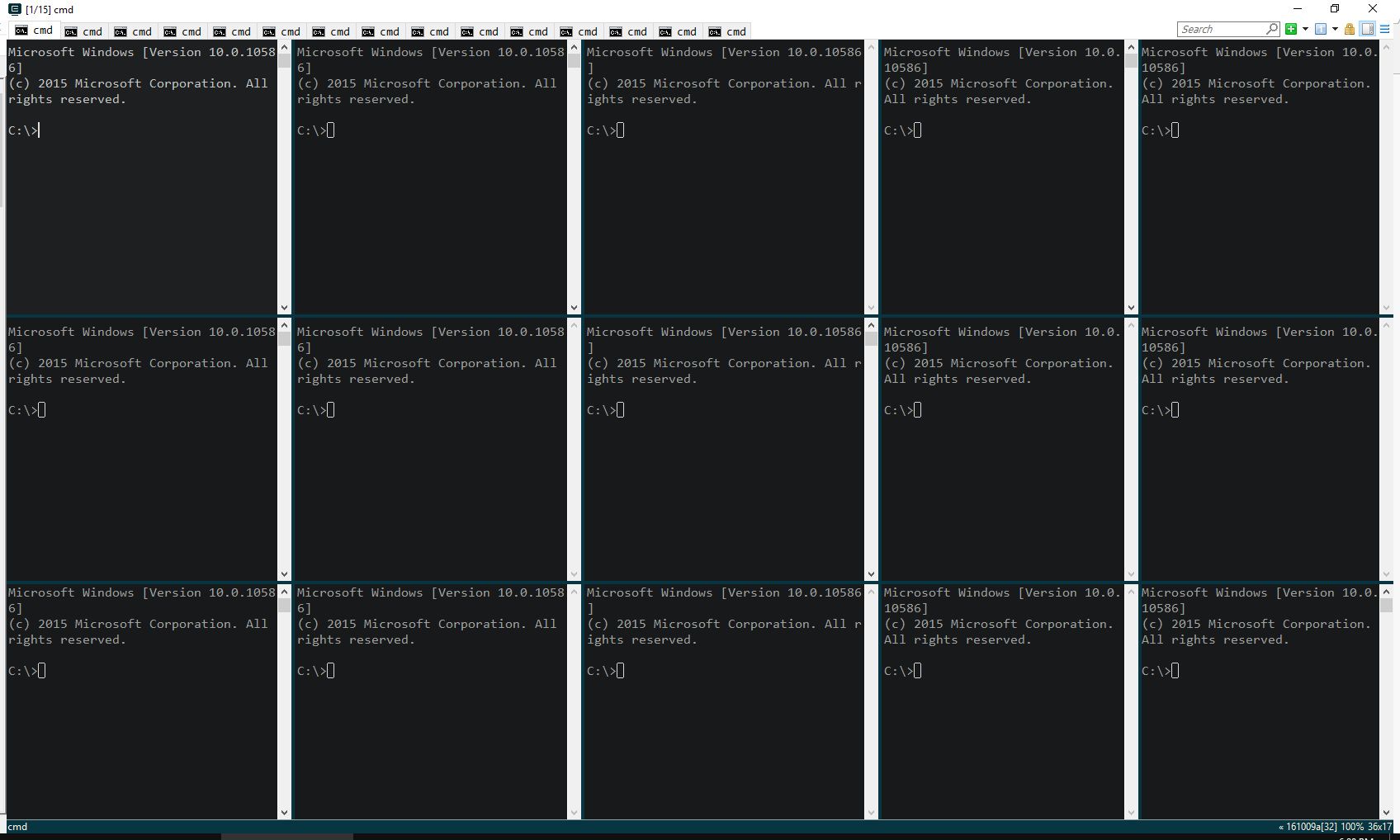Click scrollbar thumb in top-left console pane
Viewport: 1400px width, 840px height.
(284, 60)
